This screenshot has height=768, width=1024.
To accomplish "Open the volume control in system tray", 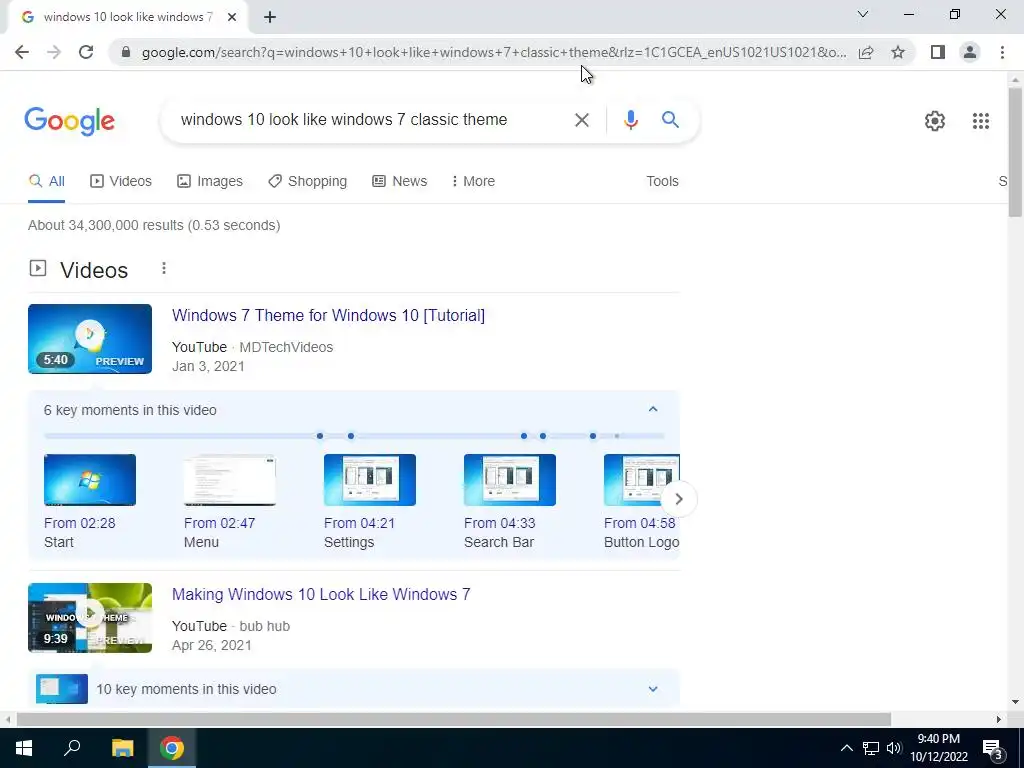I will coord(894,748).
